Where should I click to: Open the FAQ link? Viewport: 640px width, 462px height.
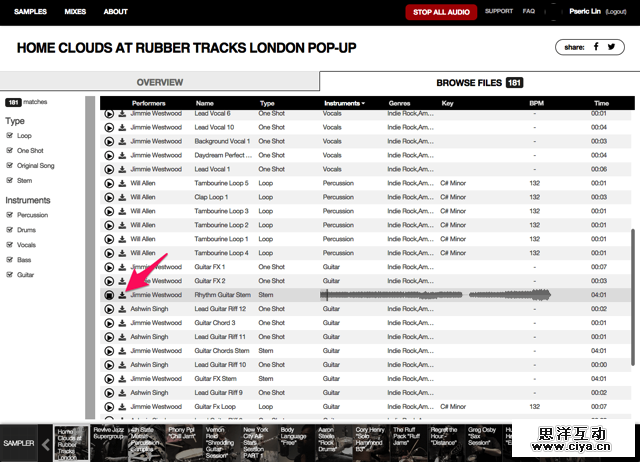pyautogui.click(x=529, y=11)
